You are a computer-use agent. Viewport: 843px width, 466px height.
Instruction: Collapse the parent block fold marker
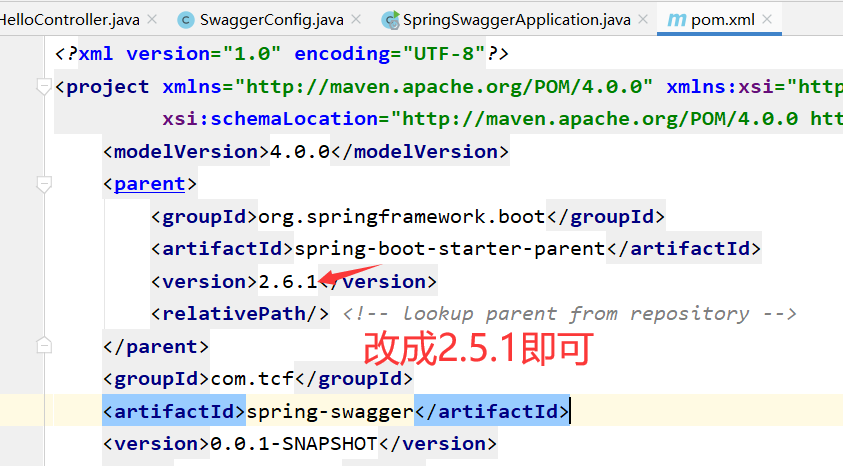tap(44, 184)
